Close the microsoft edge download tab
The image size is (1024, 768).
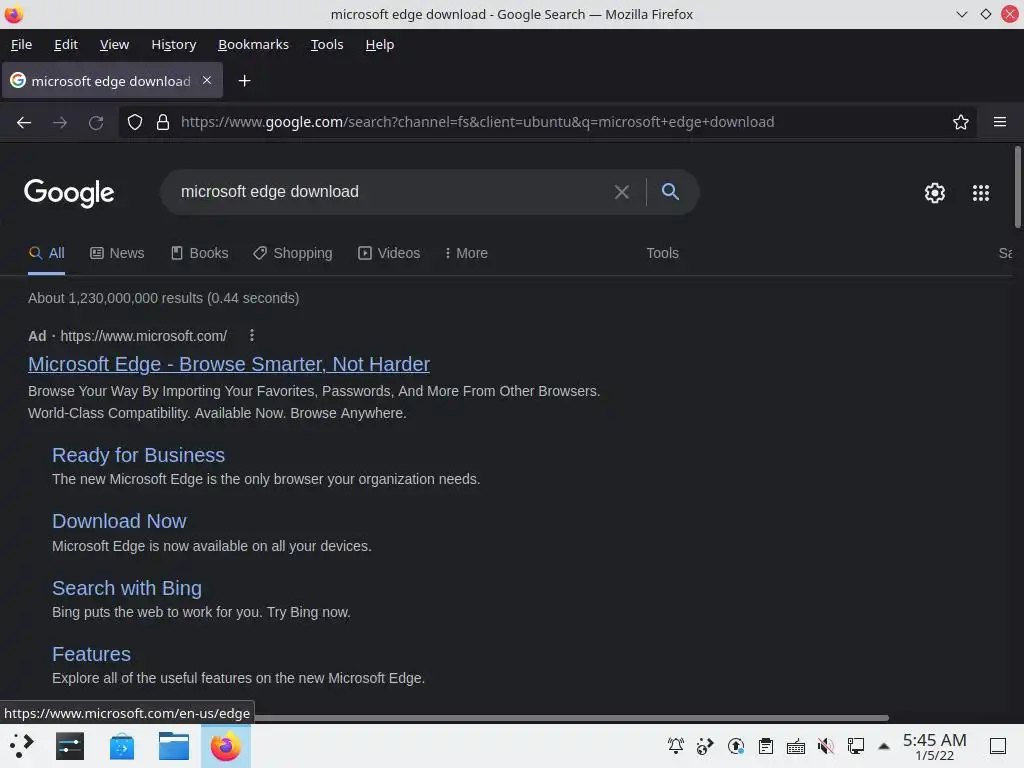coord(207,80)
